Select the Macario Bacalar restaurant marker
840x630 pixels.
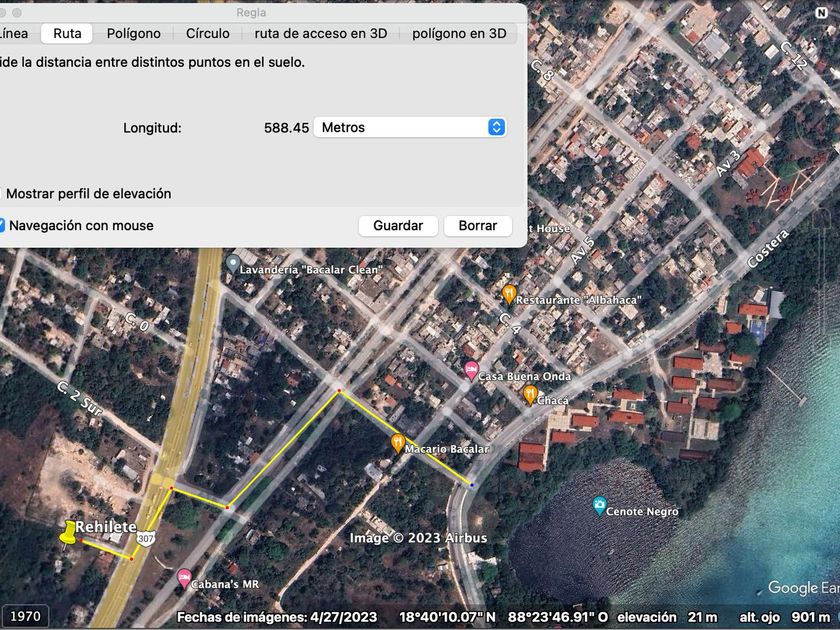coord(397,443)
